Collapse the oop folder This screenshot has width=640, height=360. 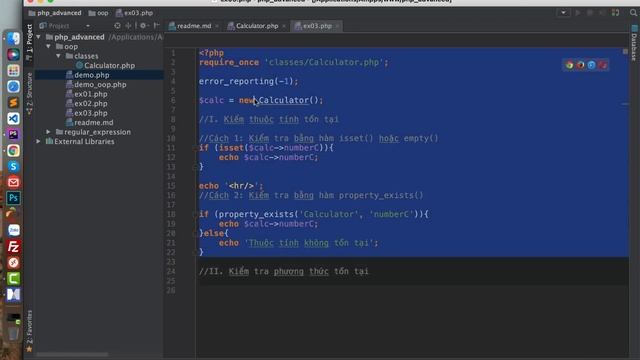coord(49,47)
